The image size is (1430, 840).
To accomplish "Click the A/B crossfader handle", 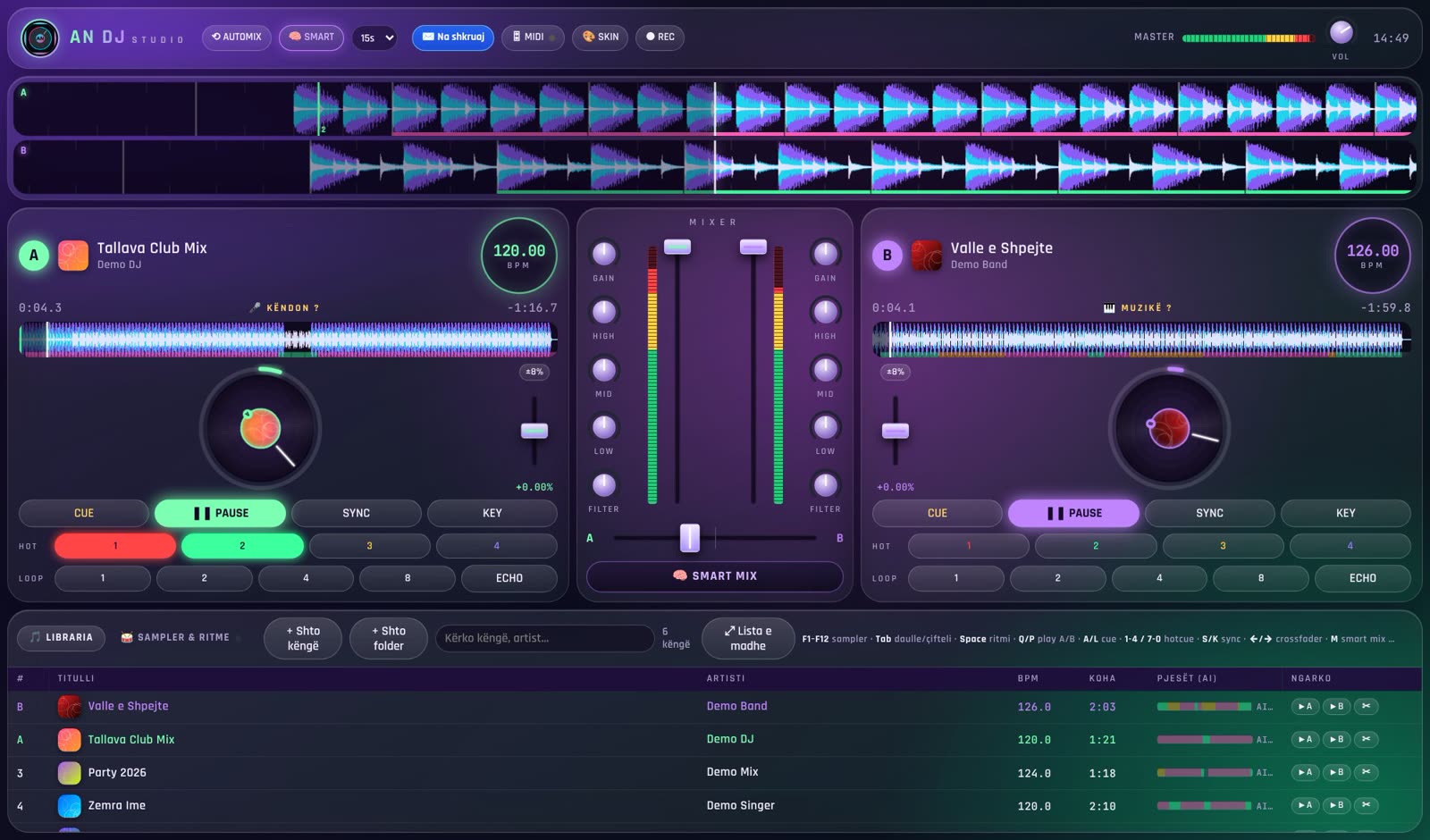I will pos(690,538).
